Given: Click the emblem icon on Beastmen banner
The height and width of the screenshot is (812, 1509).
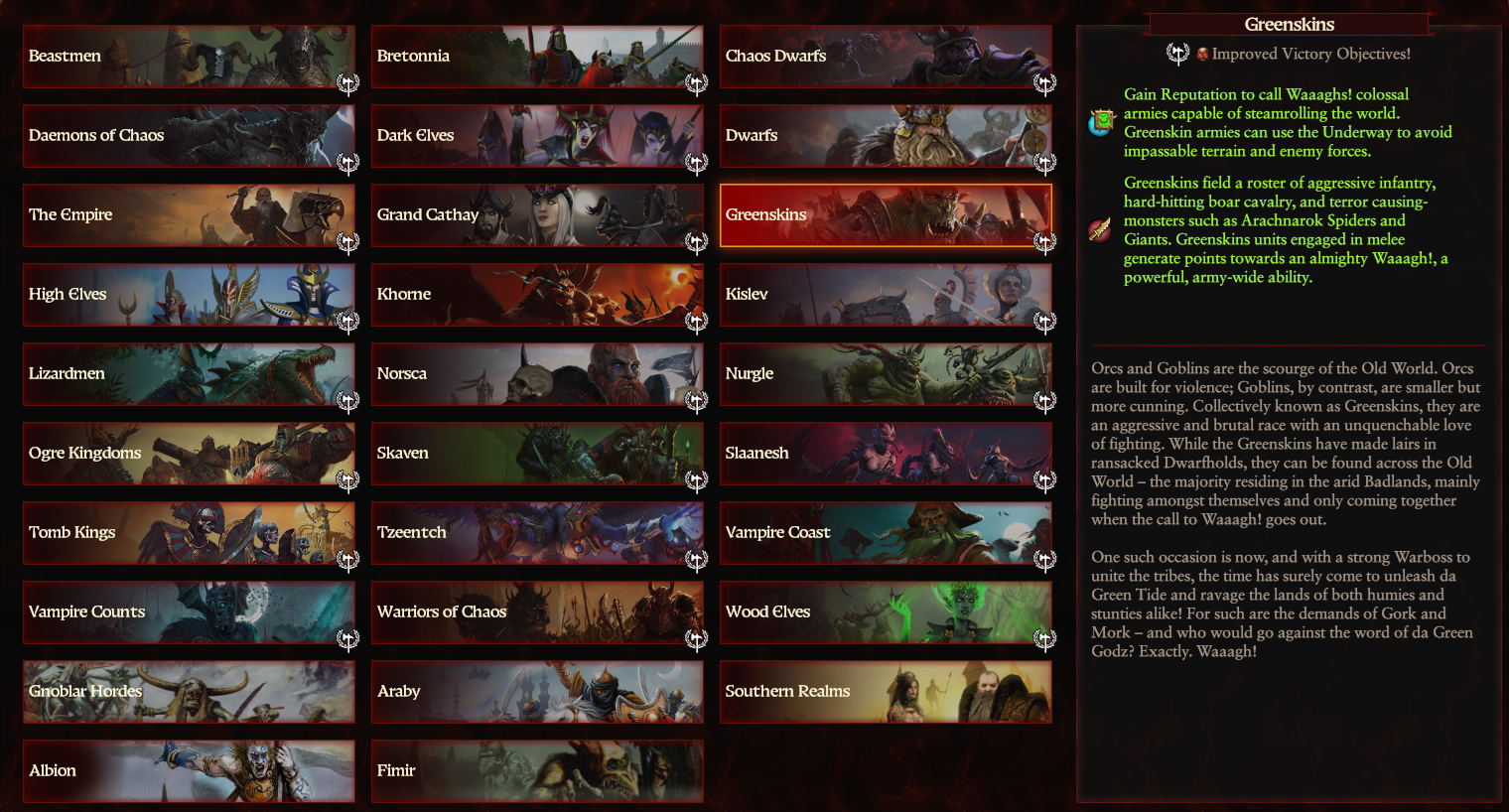Looking at the screenshot, I should click(347, 83).
